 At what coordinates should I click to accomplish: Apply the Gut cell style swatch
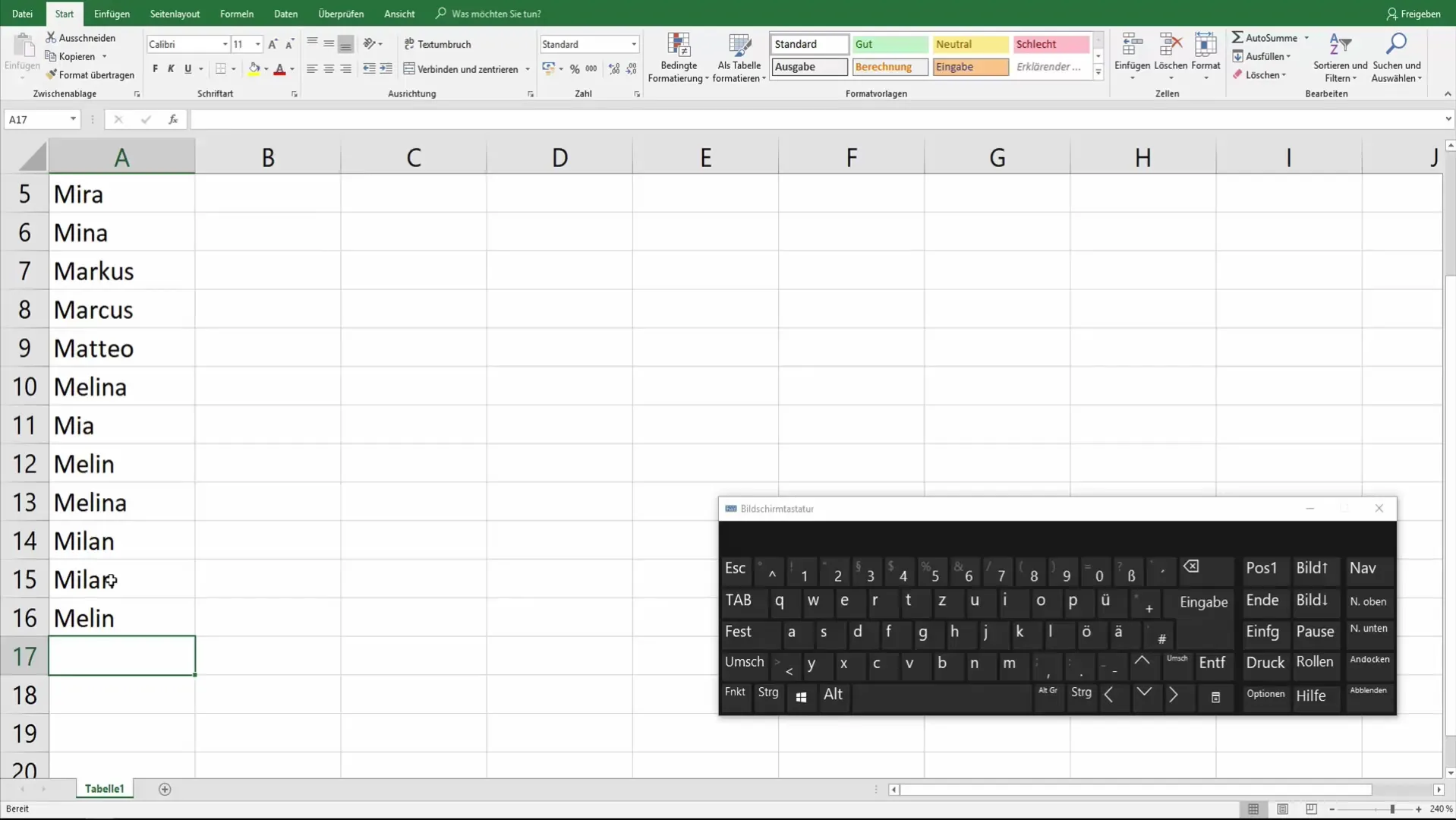point(890,44)
